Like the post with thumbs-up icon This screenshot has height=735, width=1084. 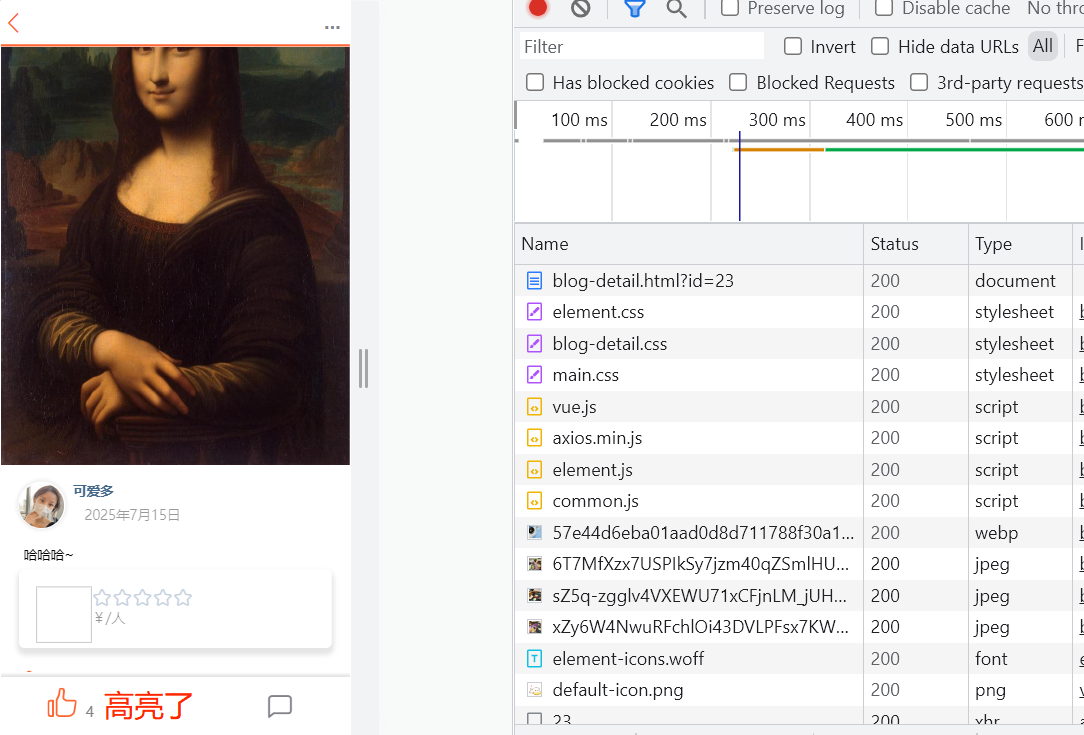62,704
